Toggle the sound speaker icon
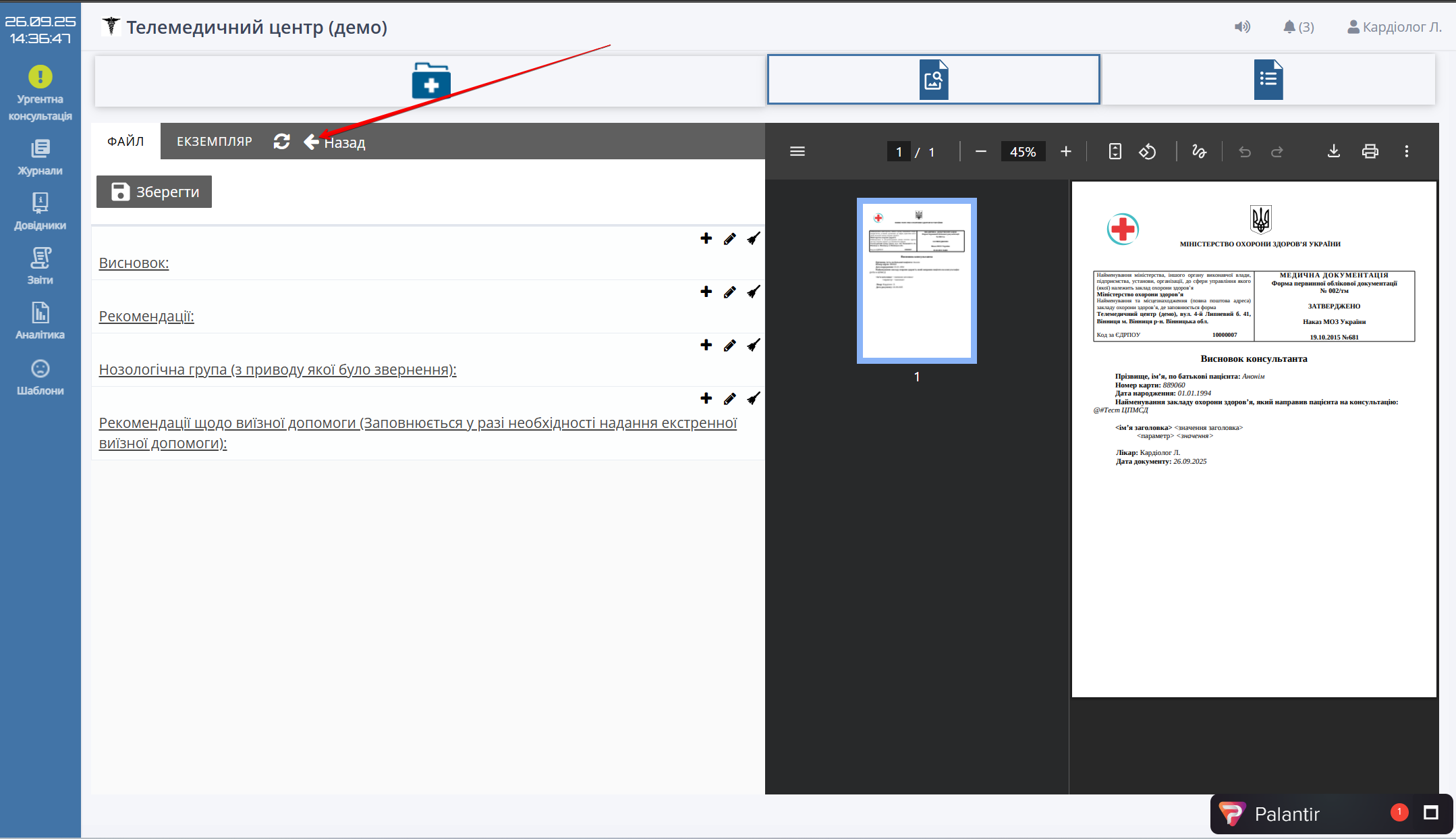 point(1241,27)
